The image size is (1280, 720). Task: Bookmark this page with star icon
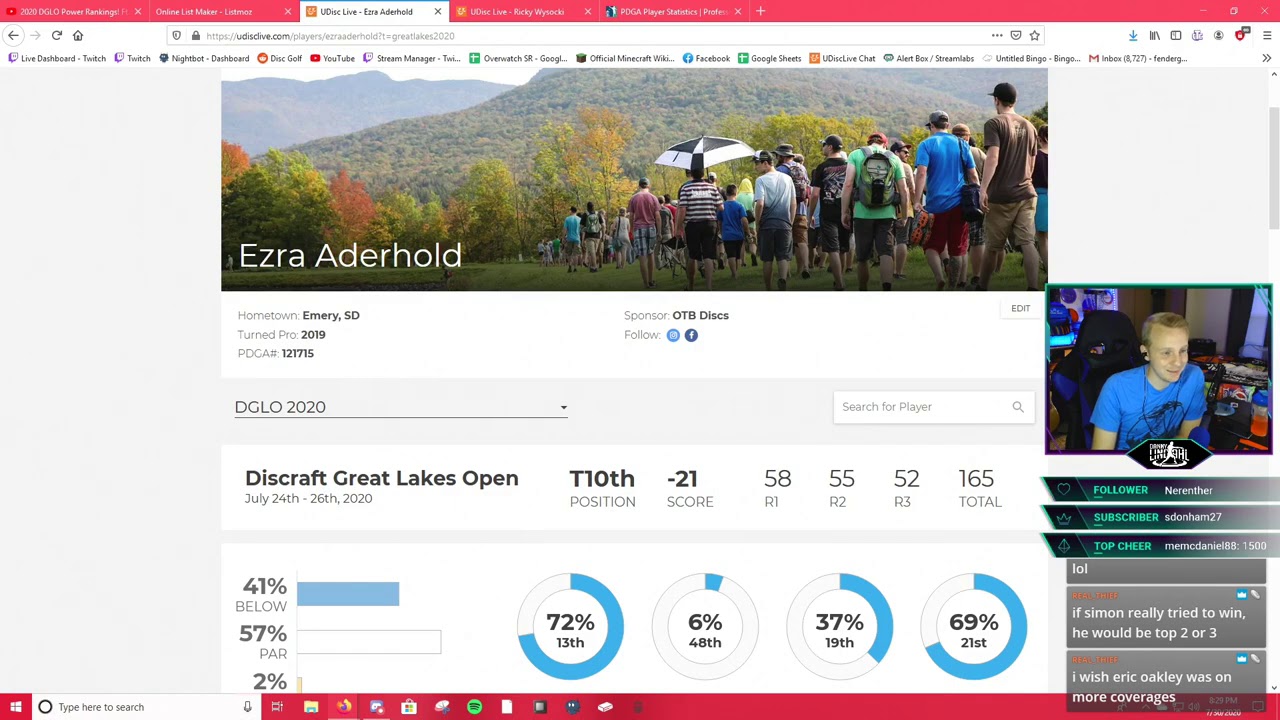tap(1035, 36)
